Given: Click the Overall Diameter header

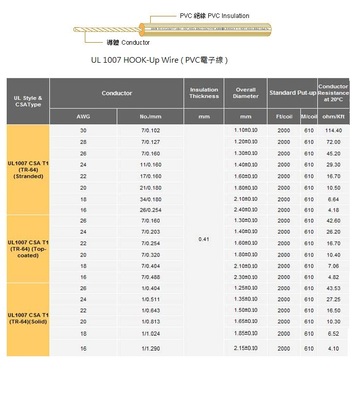Looking at the screenshot, I should point(246,93).
